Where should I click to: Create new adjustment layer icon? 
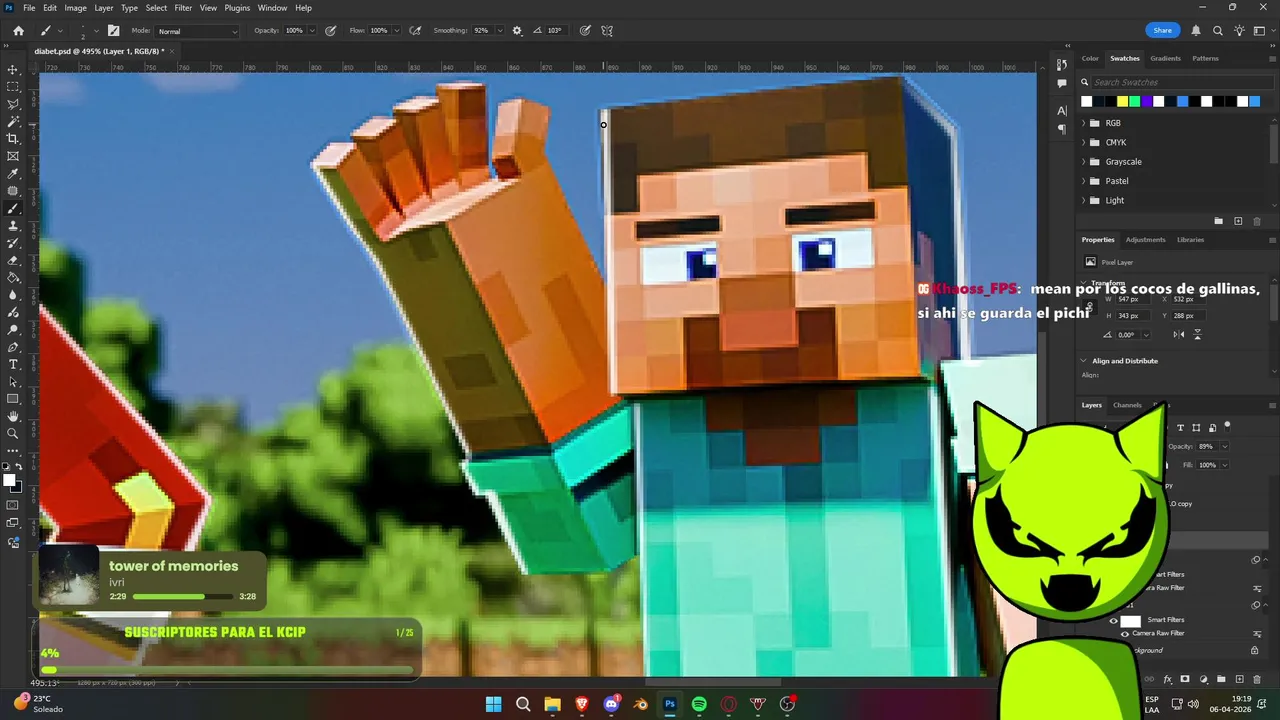click(1203, 680)
